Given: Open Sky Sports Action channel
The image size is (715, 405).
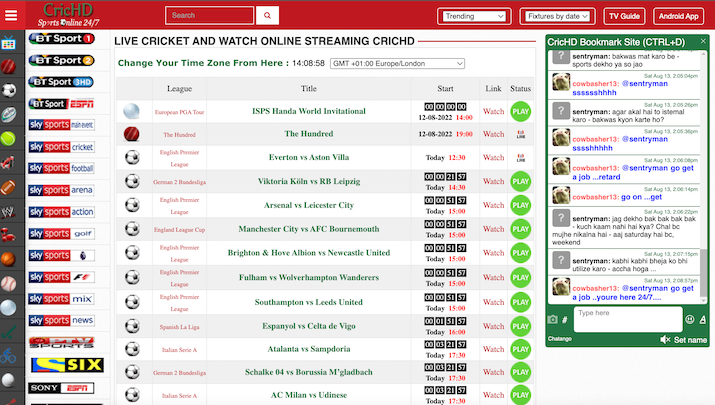Looking at the screenshot, I should tap(62, 212).
